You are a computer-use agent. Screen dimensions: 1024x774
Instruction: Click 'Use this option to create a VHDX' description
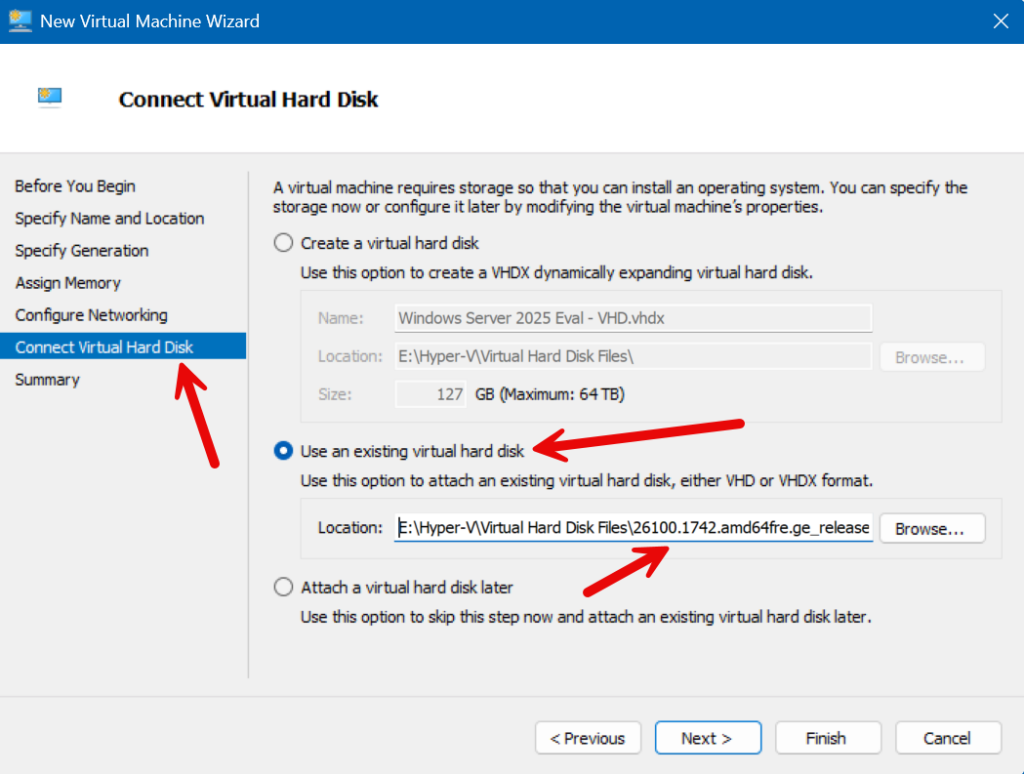coord(556,272)
